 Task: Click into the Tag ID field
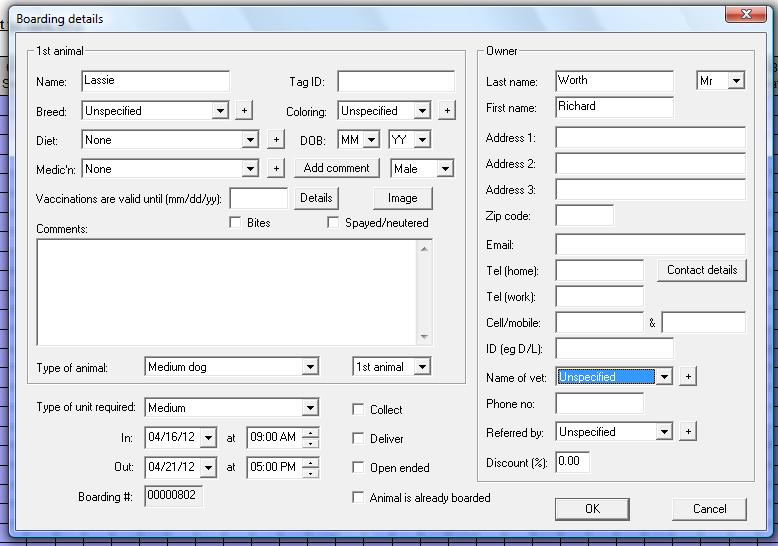pos(396,81)
